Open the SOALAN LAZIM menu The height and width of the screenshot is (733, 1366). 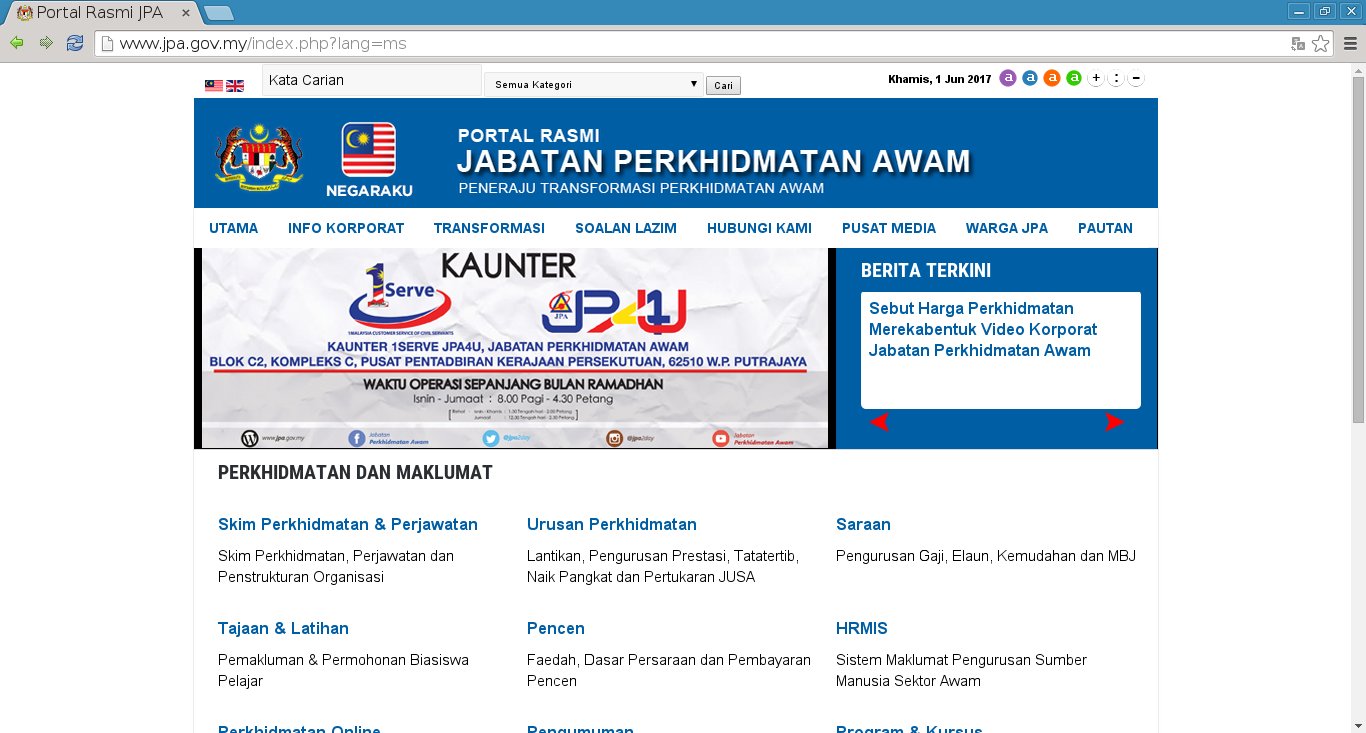626,228
